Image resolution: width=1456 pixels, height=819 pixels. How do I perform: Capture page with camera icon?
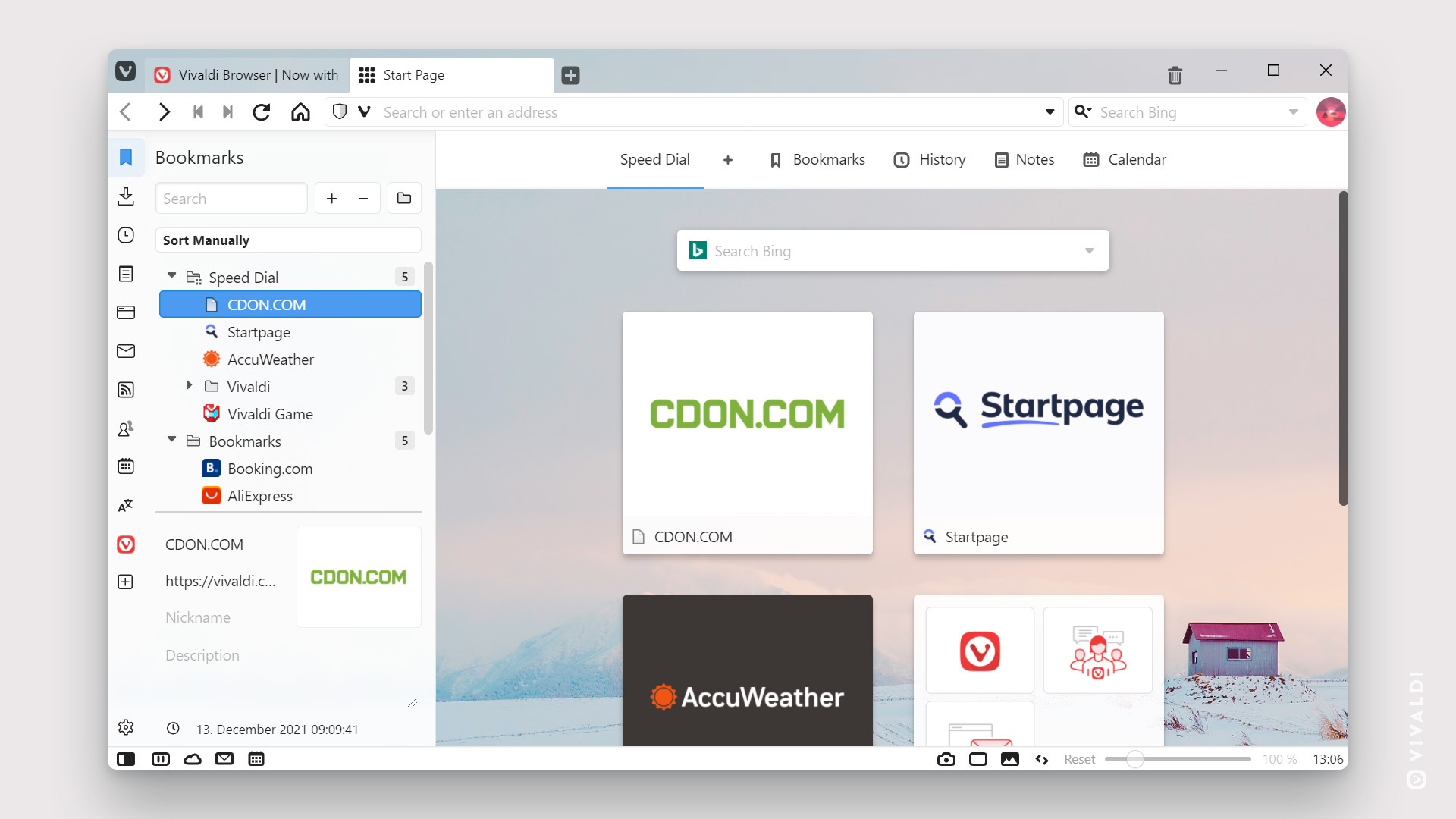946,759
